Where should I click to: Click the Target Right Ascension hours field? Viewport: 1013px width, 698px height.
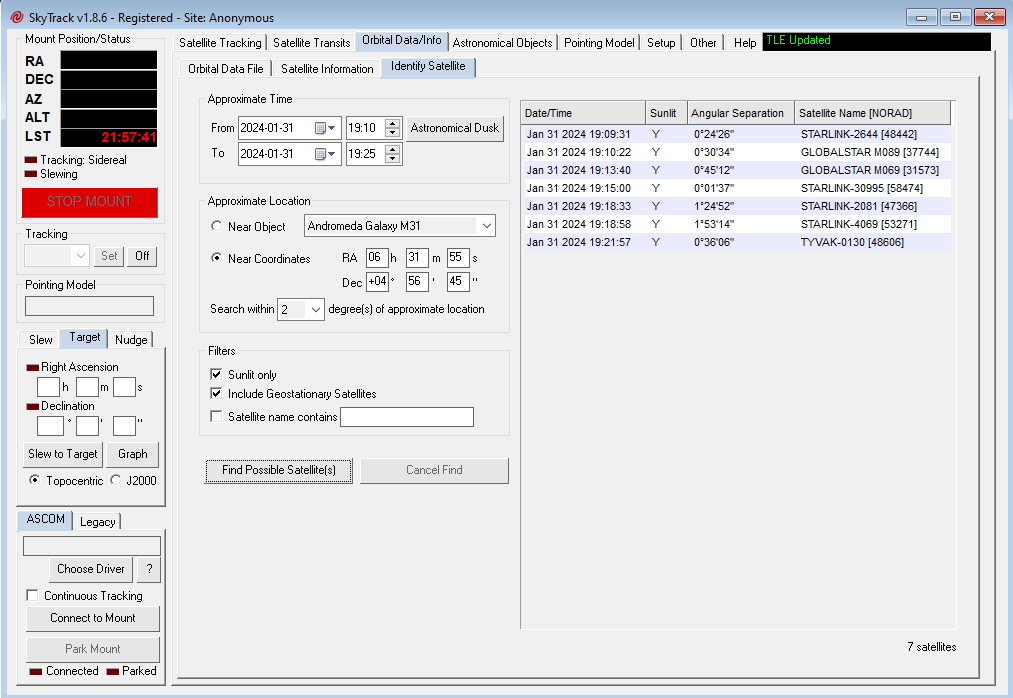pyautogui.click(x=48, y=386)
